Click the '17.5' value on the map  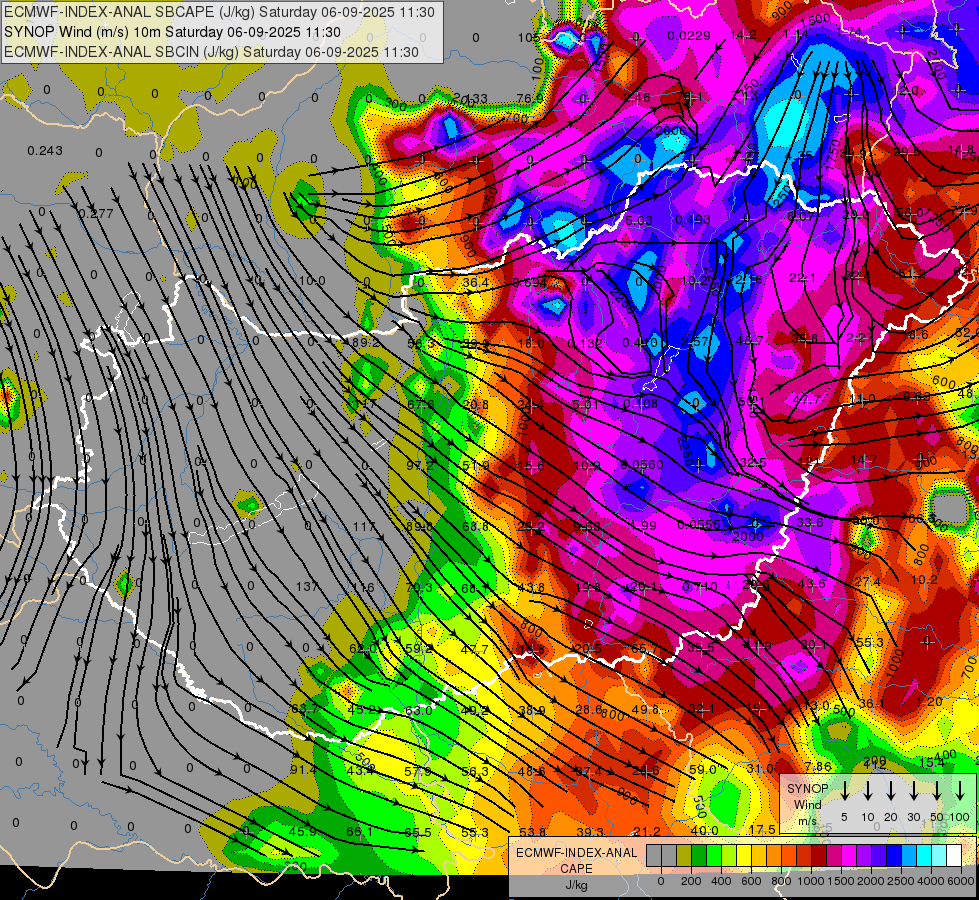762,829
